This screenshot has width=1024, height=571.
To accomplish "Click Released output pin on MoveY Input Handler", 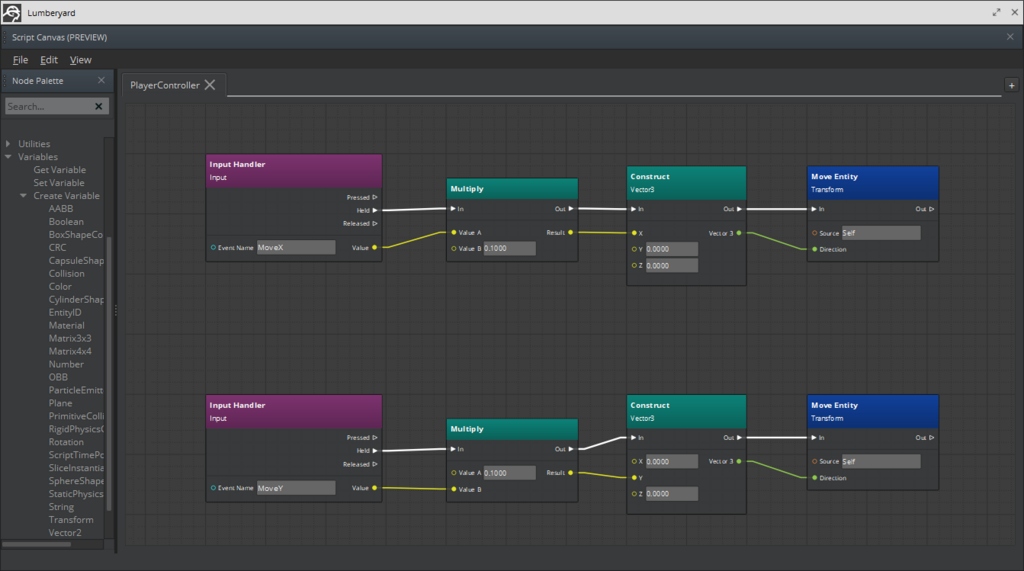I will [375, 465].
